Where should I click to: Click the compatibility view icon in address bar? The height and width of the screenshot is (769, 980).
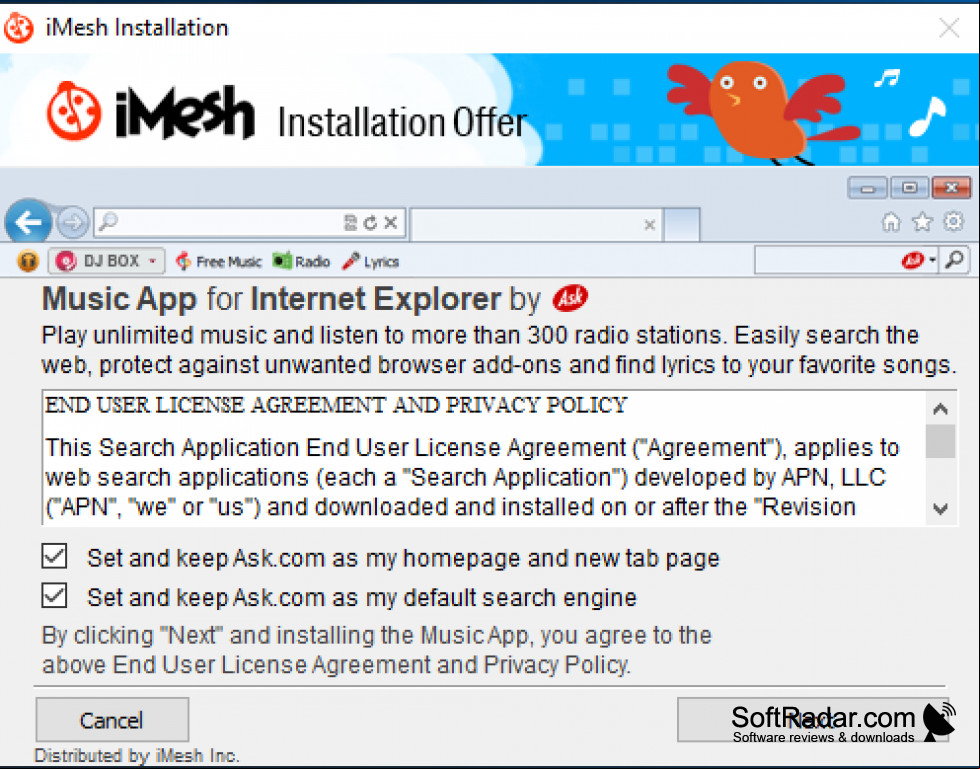point(351,223)
